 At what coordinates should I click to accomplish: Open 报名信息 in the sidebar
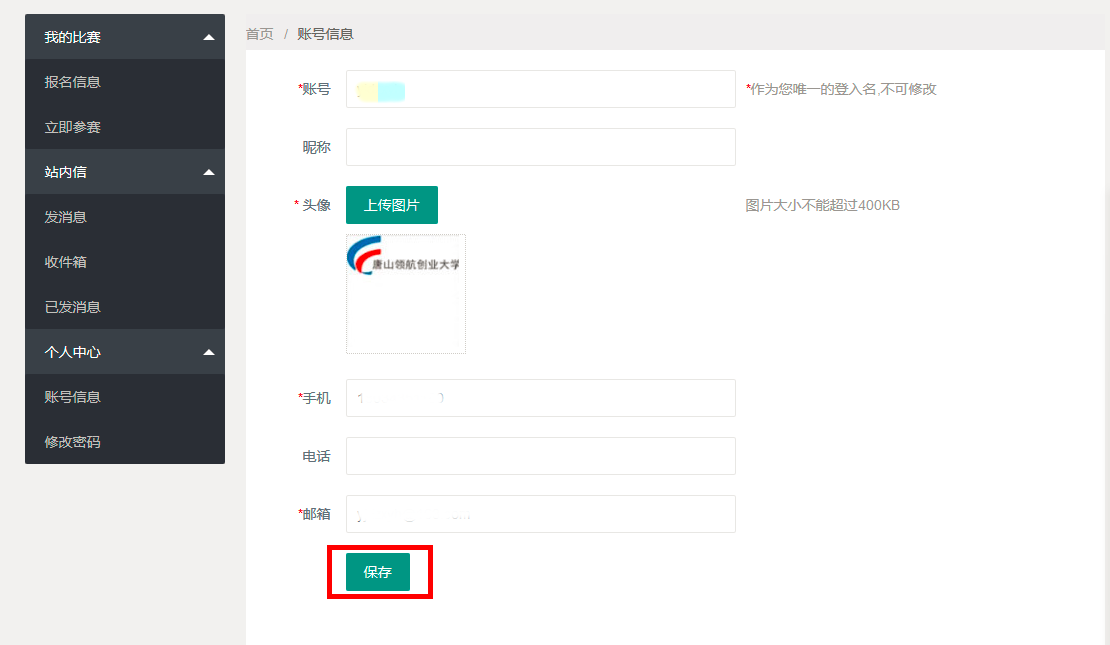tap(73, 82)
